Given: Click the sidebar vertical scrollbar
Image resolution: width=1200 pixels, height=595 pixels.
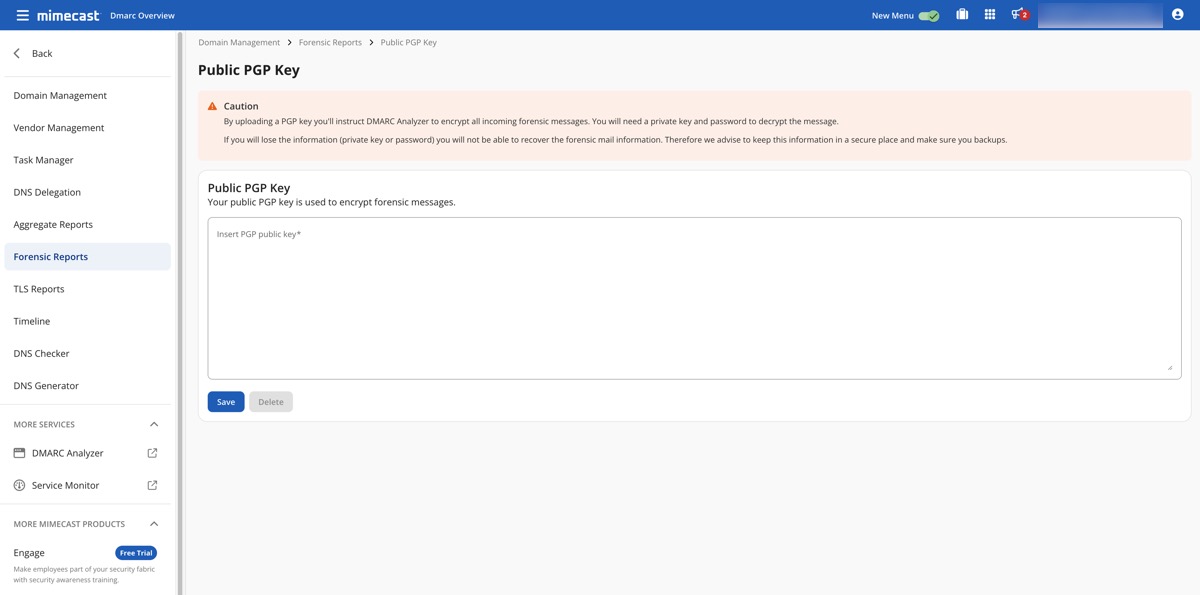Looking at the screenshot, I should point(180,312).
